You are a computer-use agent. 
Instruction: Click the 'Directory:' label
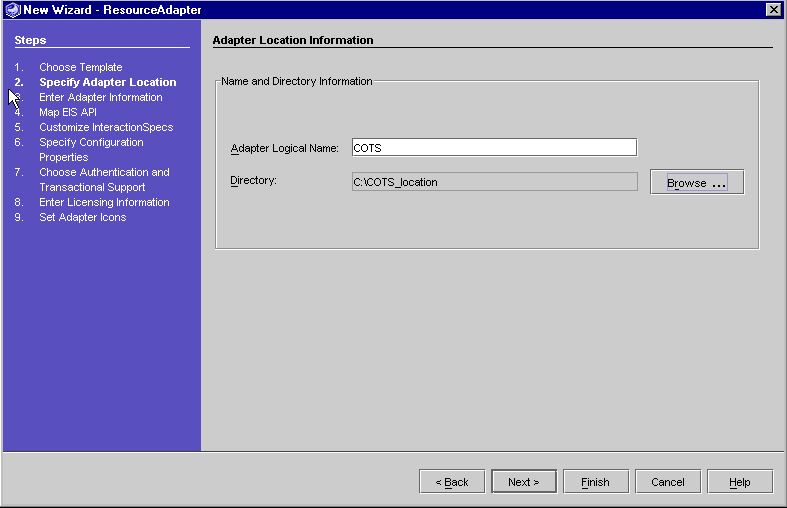point(253,181)
